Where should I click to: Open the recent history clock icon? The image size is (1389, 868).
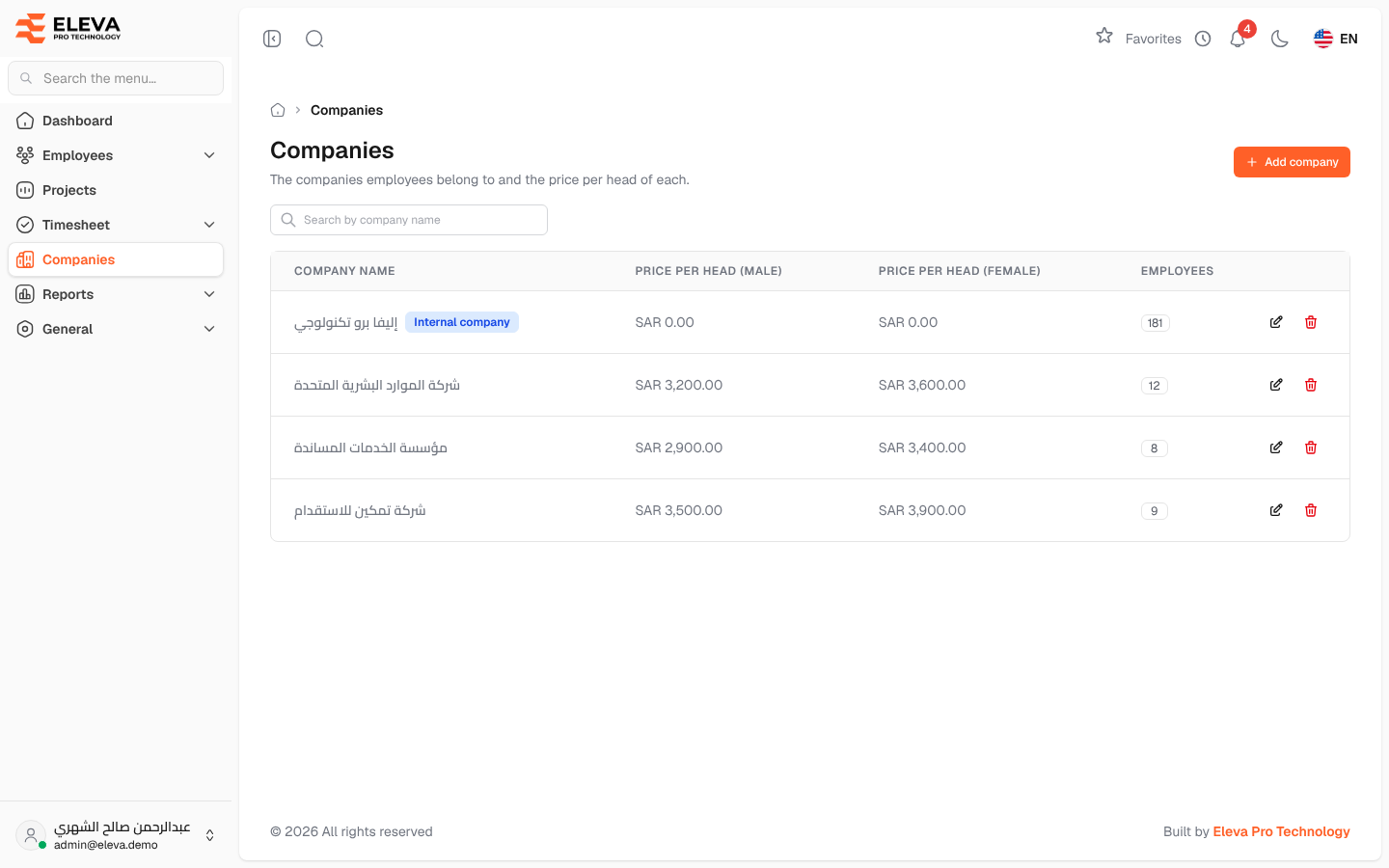(1203, 39)
